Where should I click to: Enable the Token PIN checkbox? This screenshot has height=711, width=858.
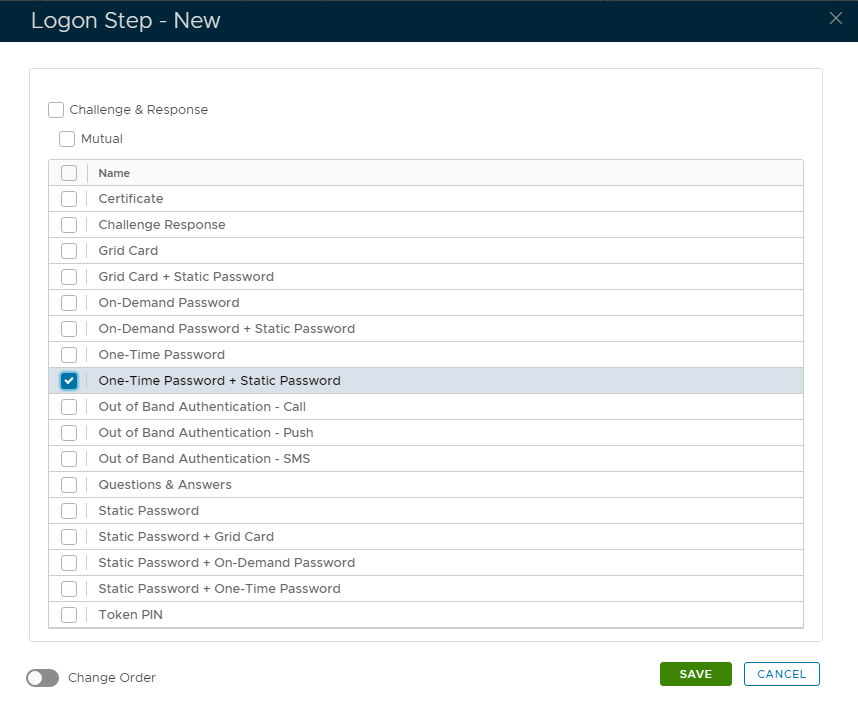tap(69, 615)
